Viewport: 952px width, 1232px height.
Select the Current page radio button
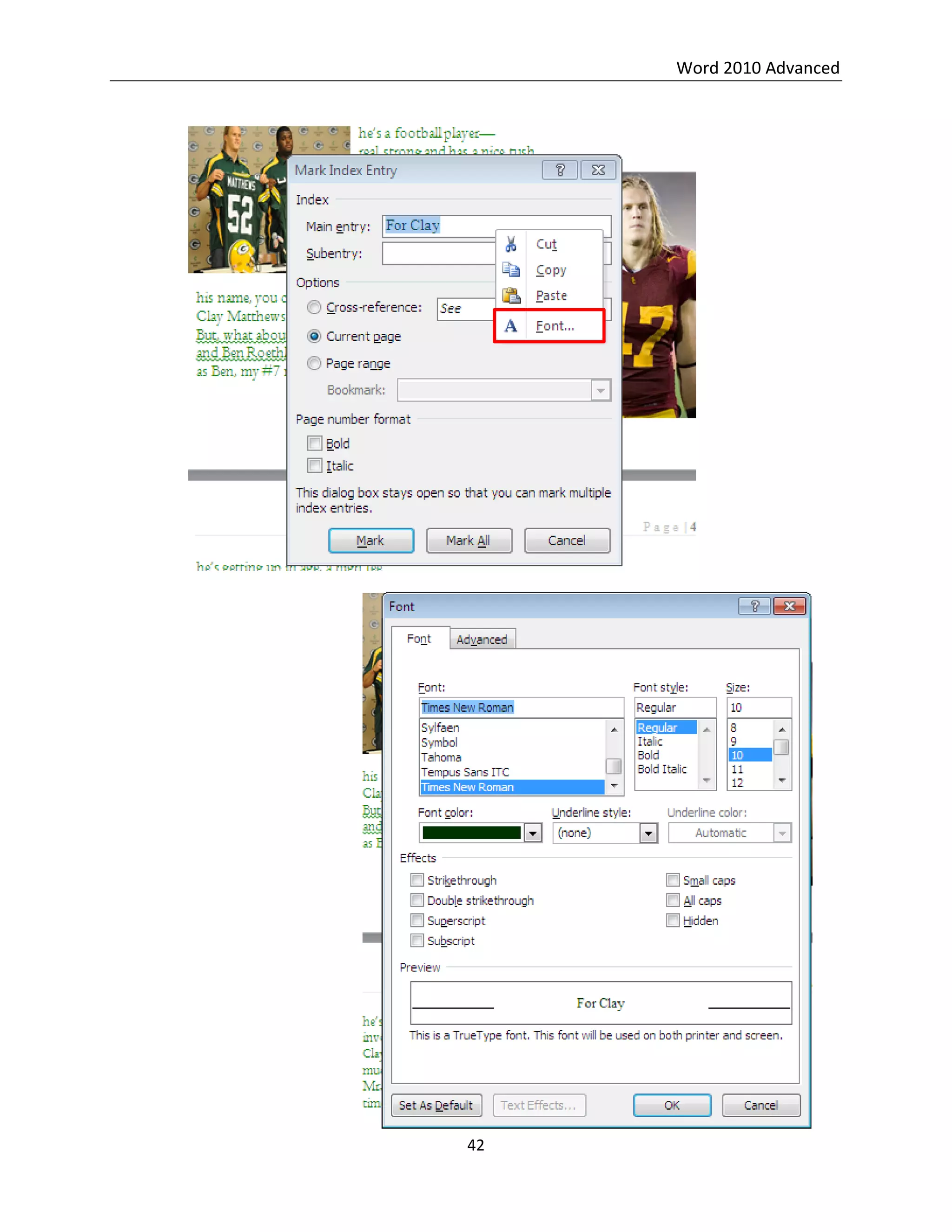tap(314, 336)
